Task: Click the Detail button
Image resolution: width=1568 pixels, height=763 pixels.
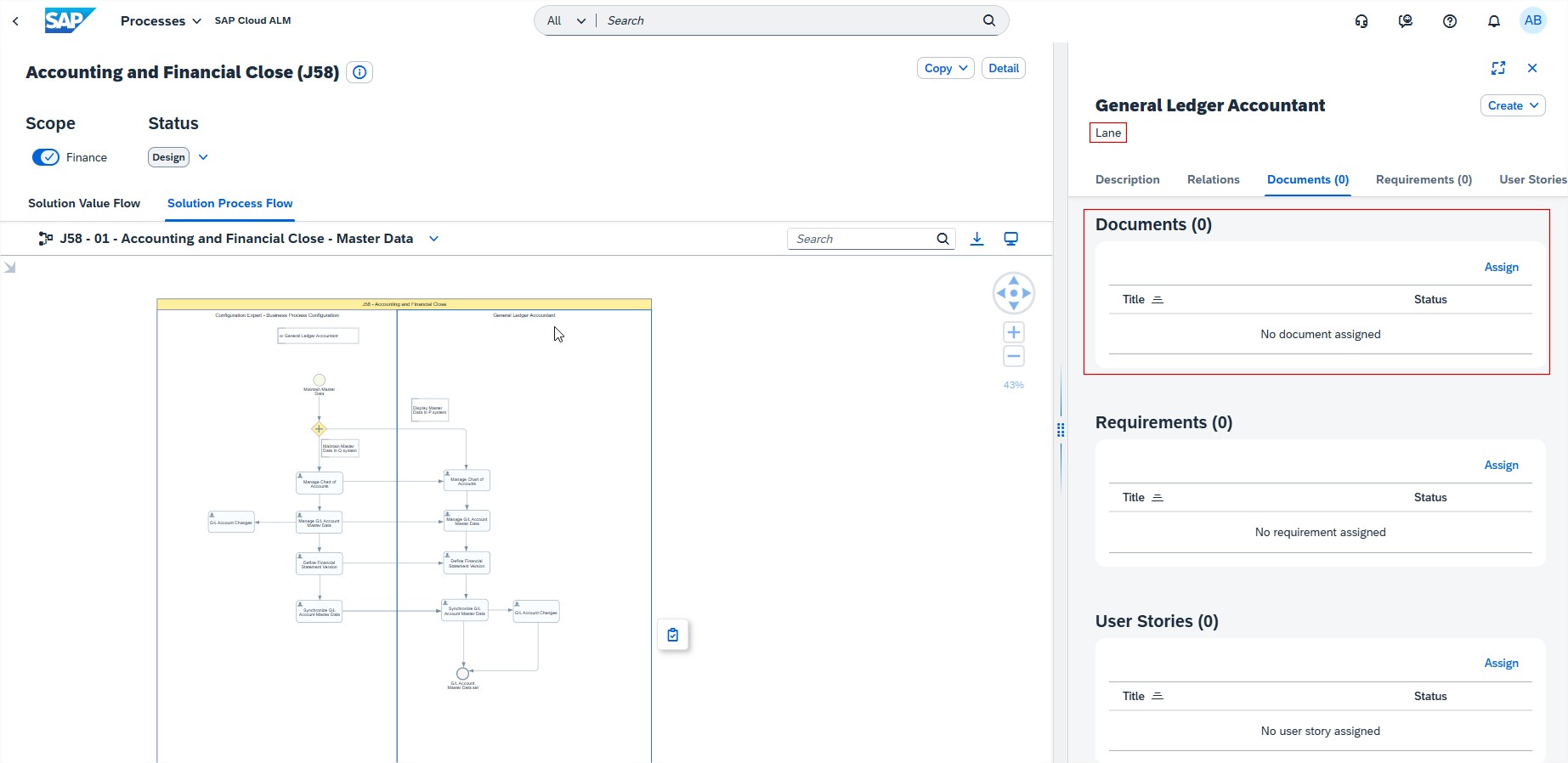Action: pyautogui.click(x=1003, y=68)
